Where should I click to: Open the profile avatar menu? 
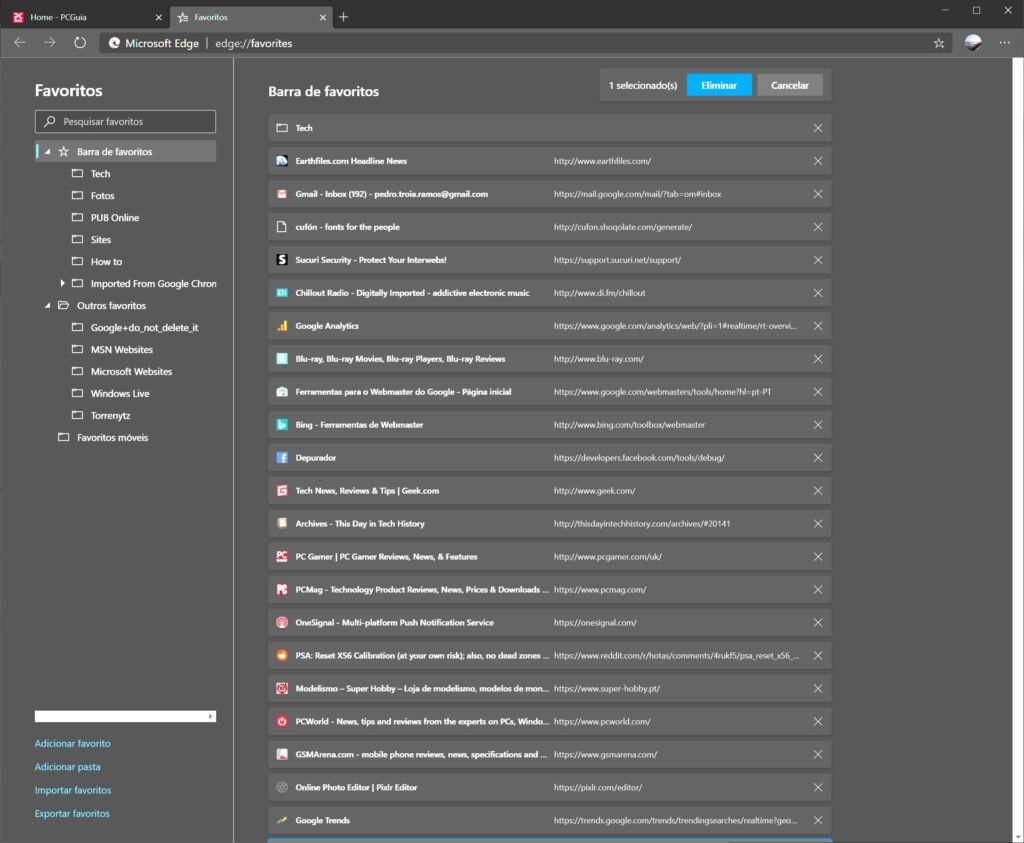coord(973,42)
